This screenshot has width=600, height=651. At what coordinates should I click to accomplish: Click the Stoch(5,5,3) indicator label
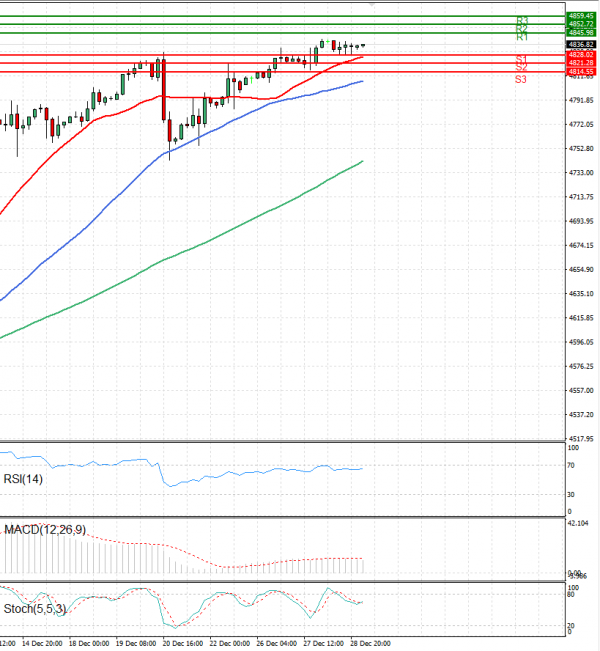34,609
